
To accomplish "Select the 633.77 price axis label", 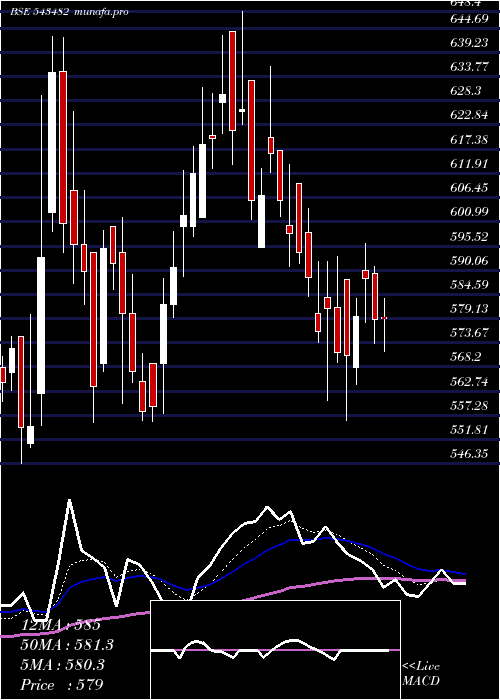I will pos(469,67).
